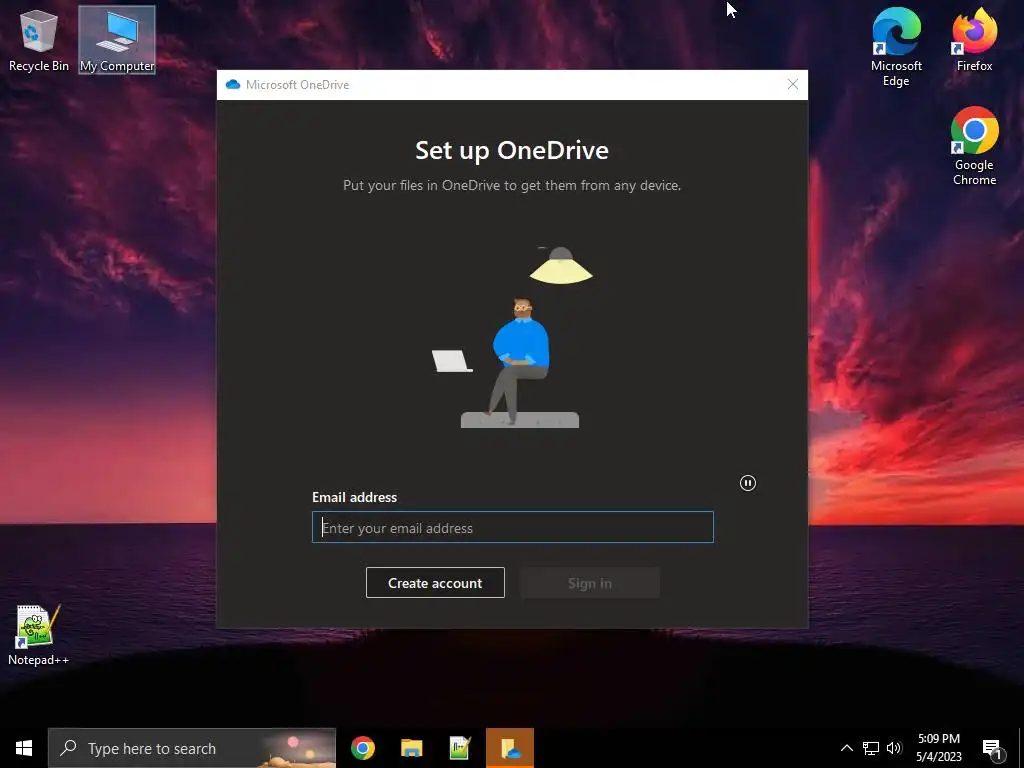Open Notepad++ from the taskbar
The height and width of the screenshot is (768, 1024).
[460, 748]
